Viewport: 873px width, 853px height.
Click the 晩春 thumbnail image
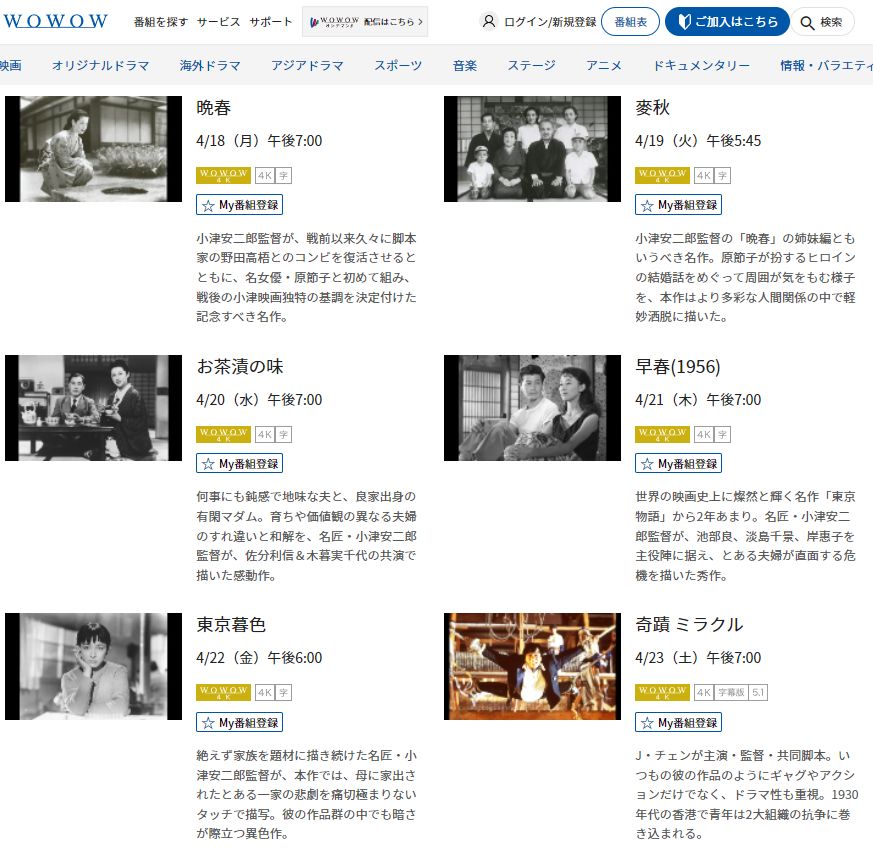94,149
